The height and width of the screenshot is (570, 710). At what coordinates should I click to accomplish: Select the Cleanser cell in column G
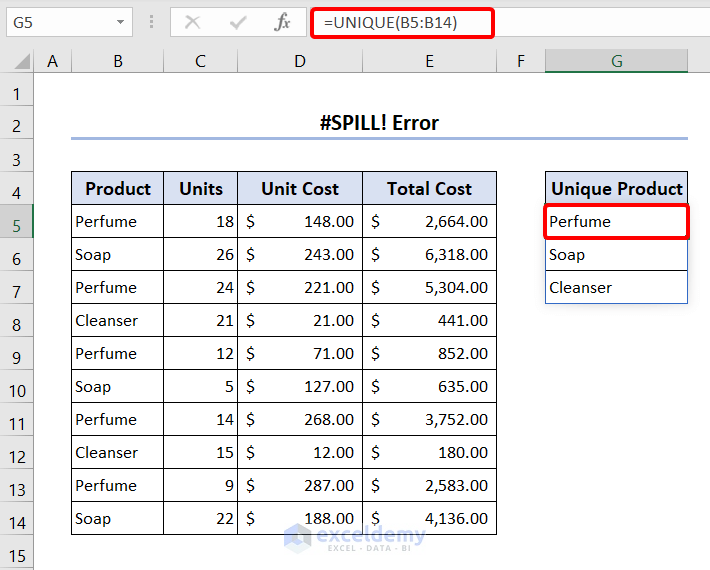[616, 287]
